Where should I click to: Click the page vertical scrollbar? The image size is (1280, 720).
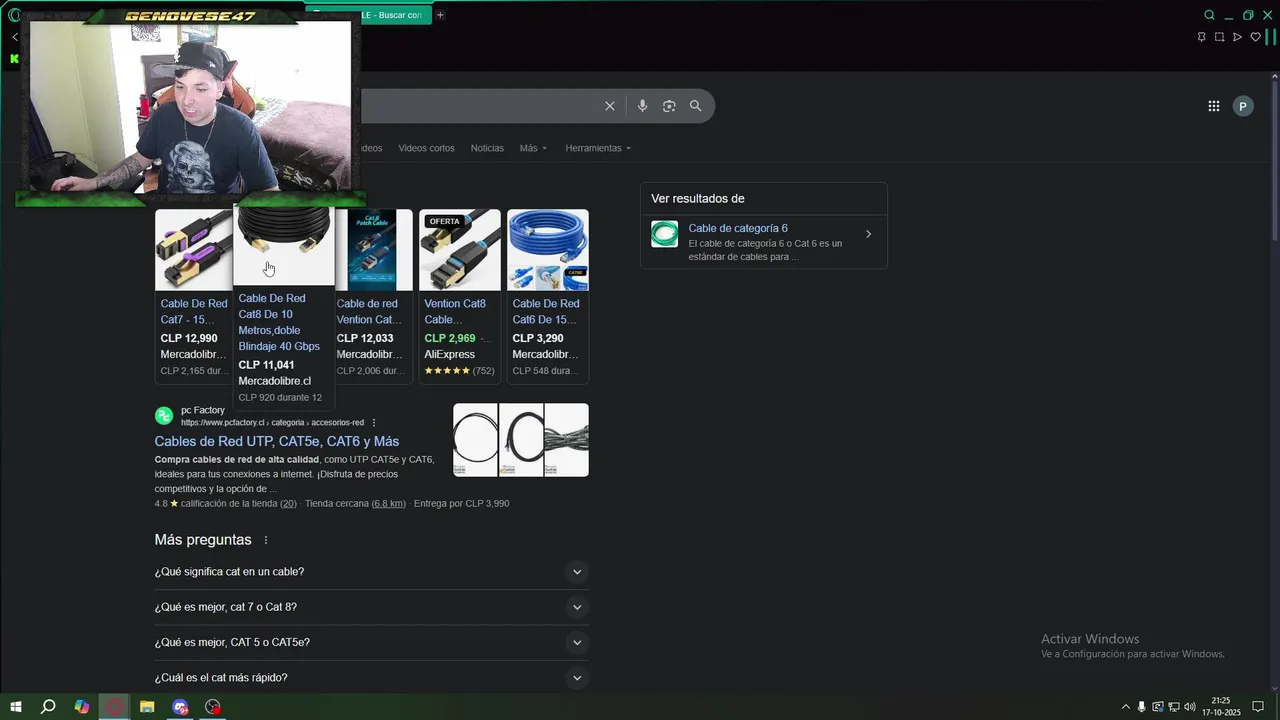(1274, 160)
